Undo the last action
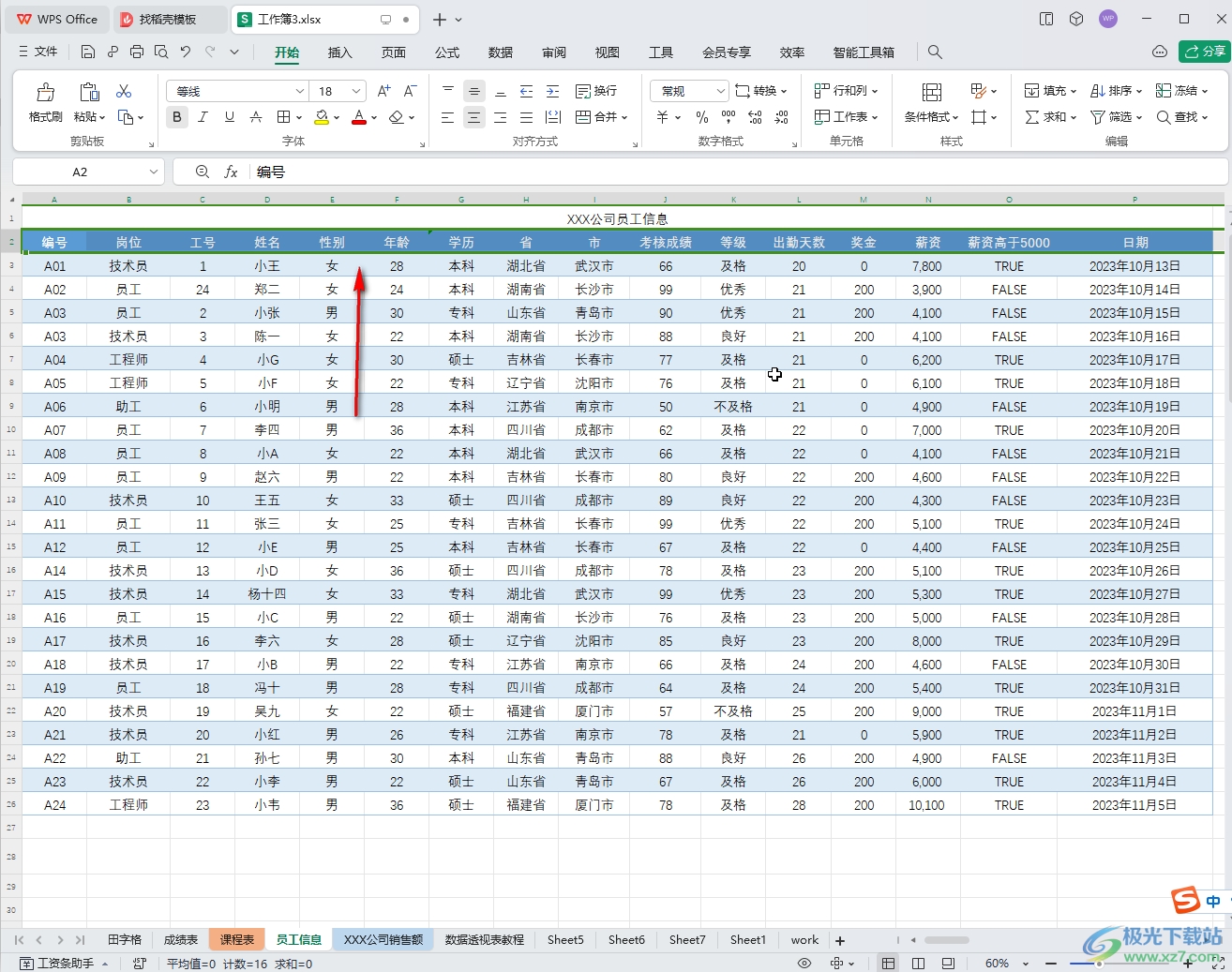This screenshot has width=1232, height=972. pyautogui.click(x=186, y=52)
